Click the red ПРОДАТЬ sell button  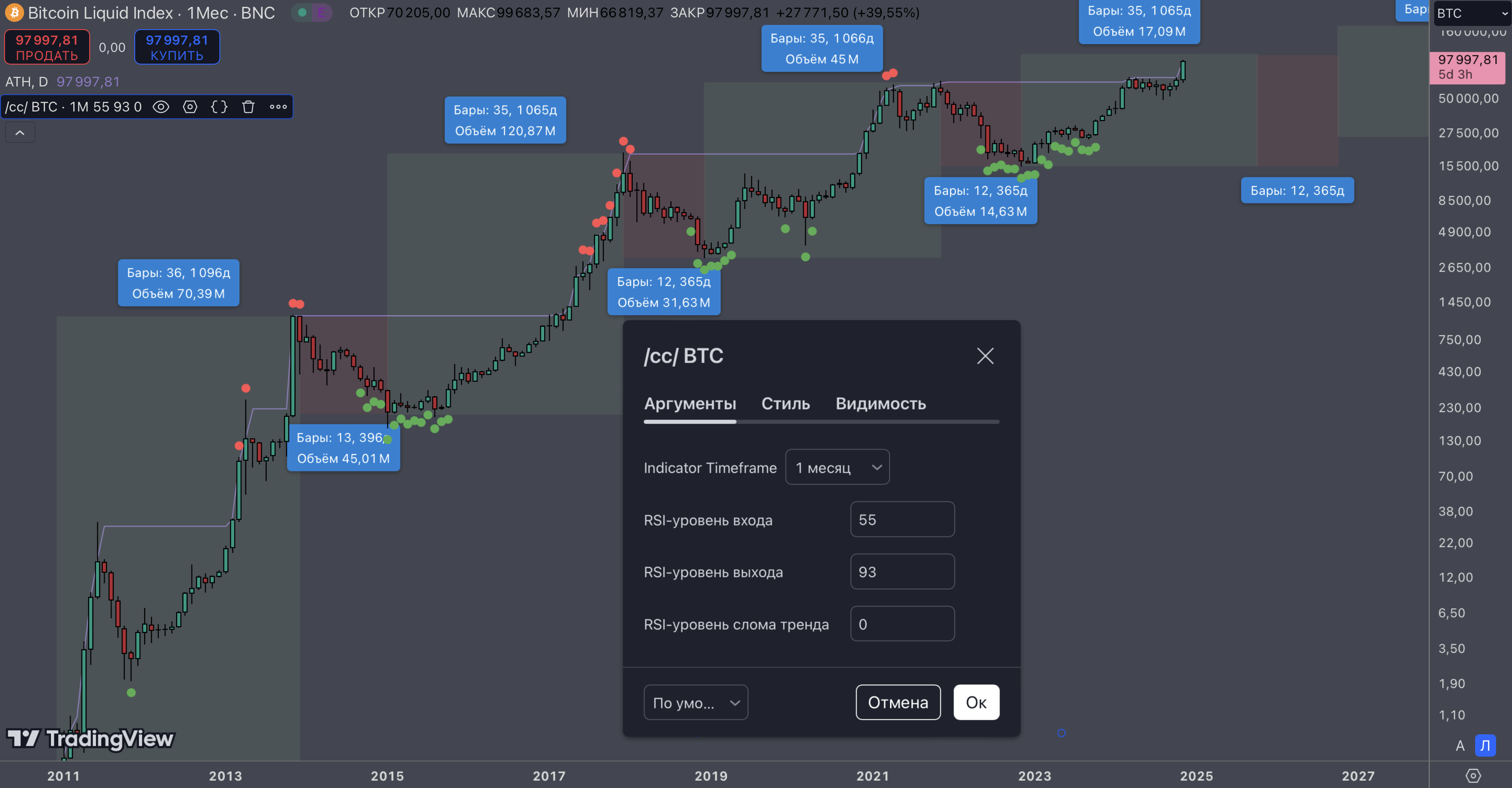click(47, 47)
